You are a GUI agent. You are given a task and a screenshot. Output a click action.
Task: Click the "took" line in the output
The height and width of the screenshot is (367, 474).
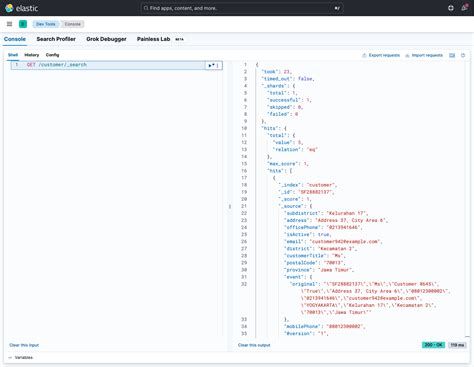(277, 72)
